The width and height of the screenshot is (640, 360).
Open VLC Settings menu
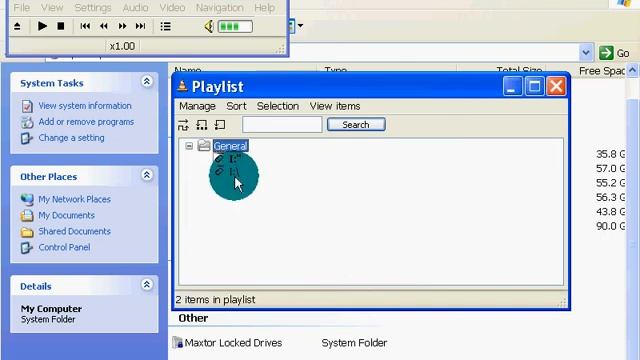tap(93, 7)
